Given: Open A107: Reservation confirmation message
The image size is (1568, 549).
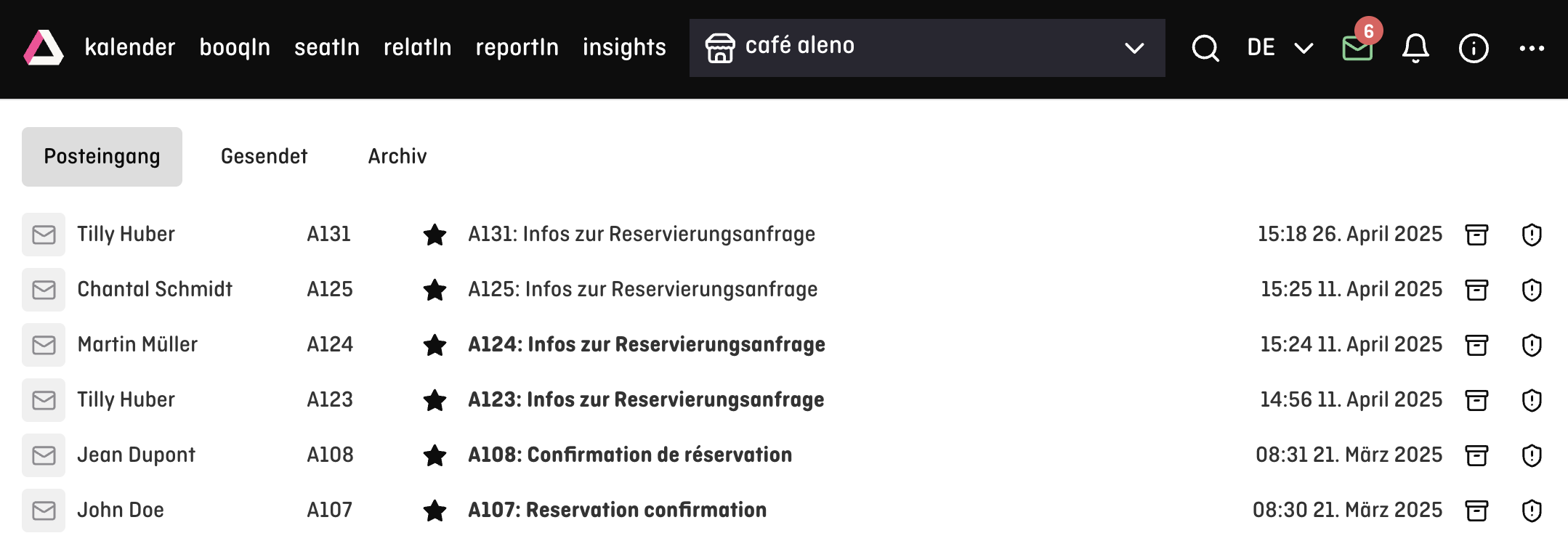Looking at the screenshot, I should (x=617, y=510).
